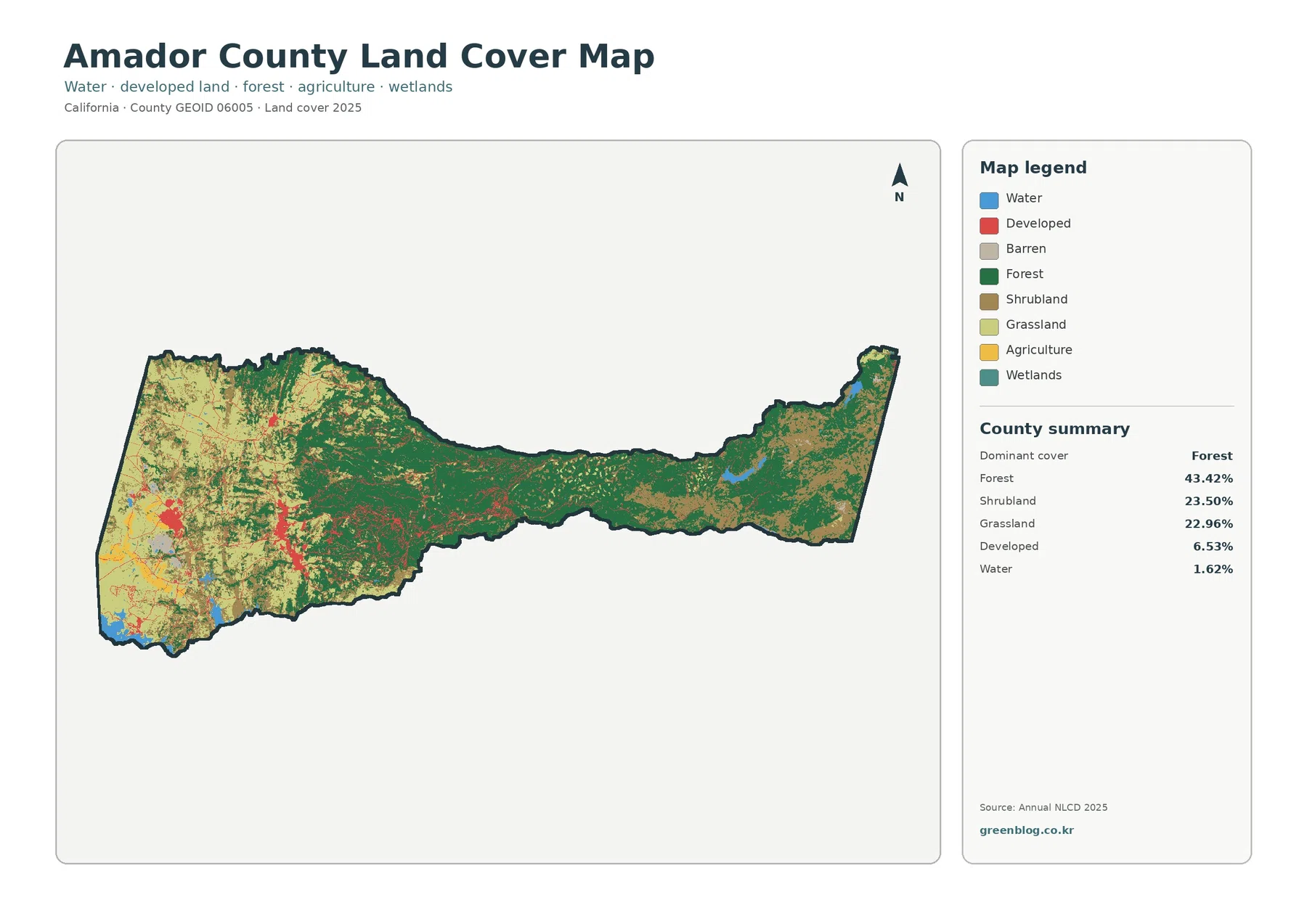The height and width of the screenshot is (924, 1307).
Task: Click the Shrubland summary row label
Action: (x=1008, y=501)
